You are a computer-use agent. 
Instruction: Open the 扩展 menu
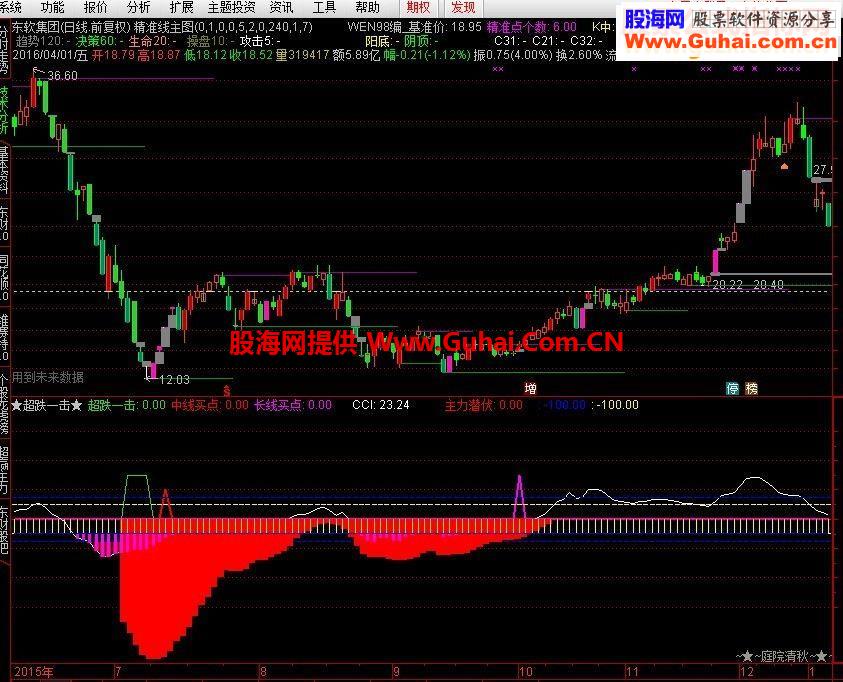coord(181,8)
